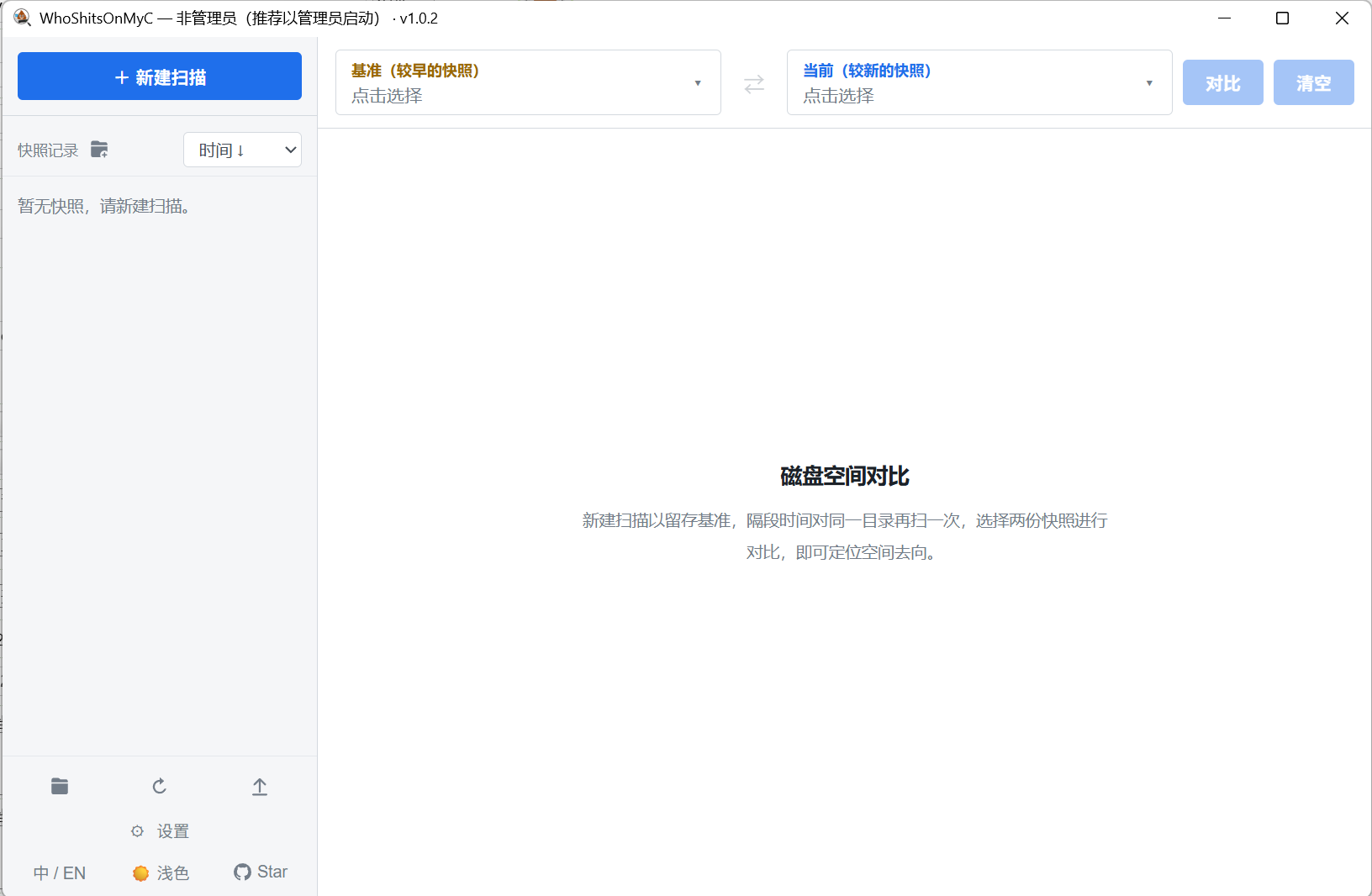Click the 磁盘空间对比 heading
This screenshot has width=1372, height=896.
point(845,476)
